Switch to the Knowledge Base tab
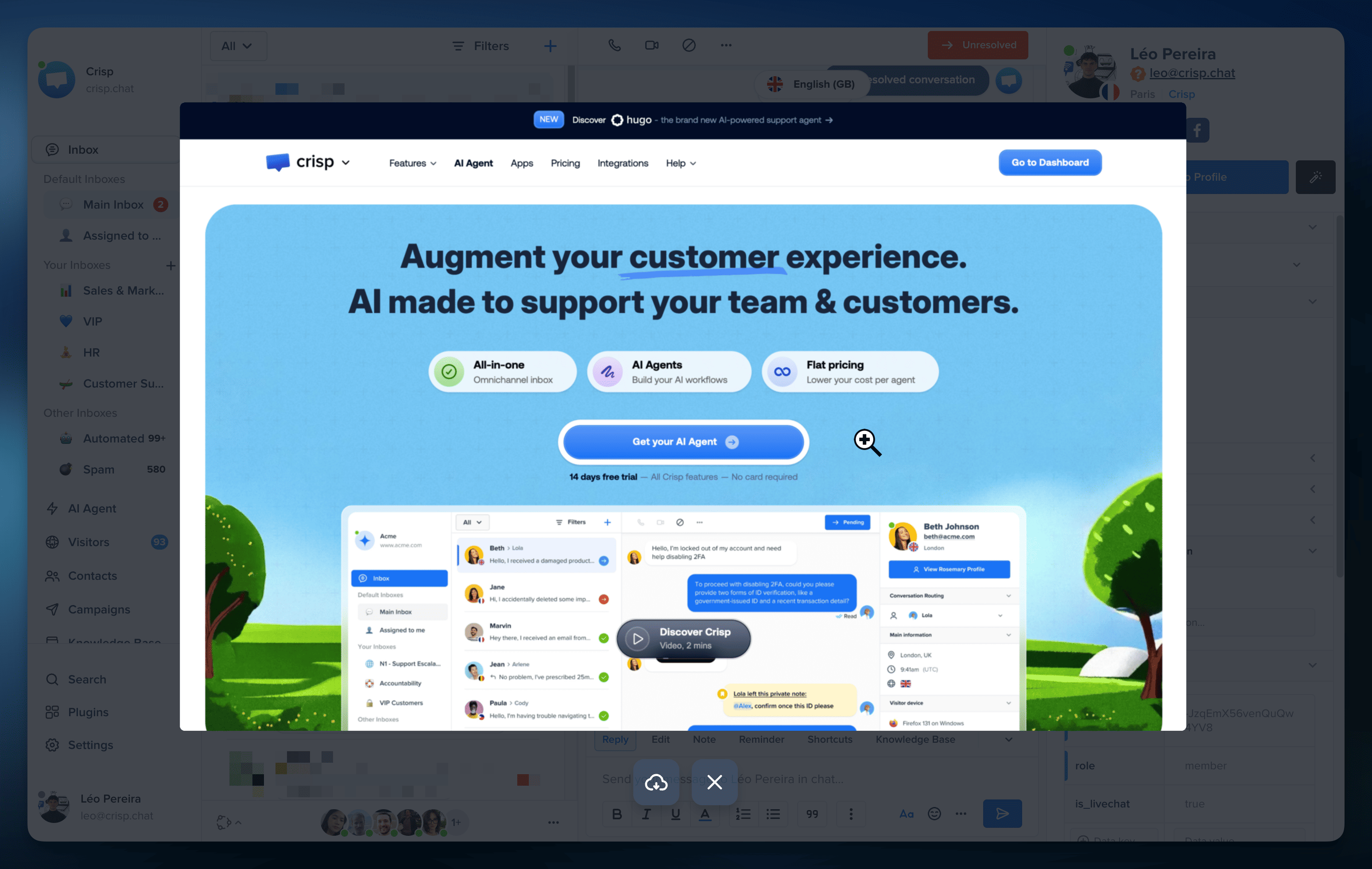This screenshot has height=869, width=1372. pos(915,739)
